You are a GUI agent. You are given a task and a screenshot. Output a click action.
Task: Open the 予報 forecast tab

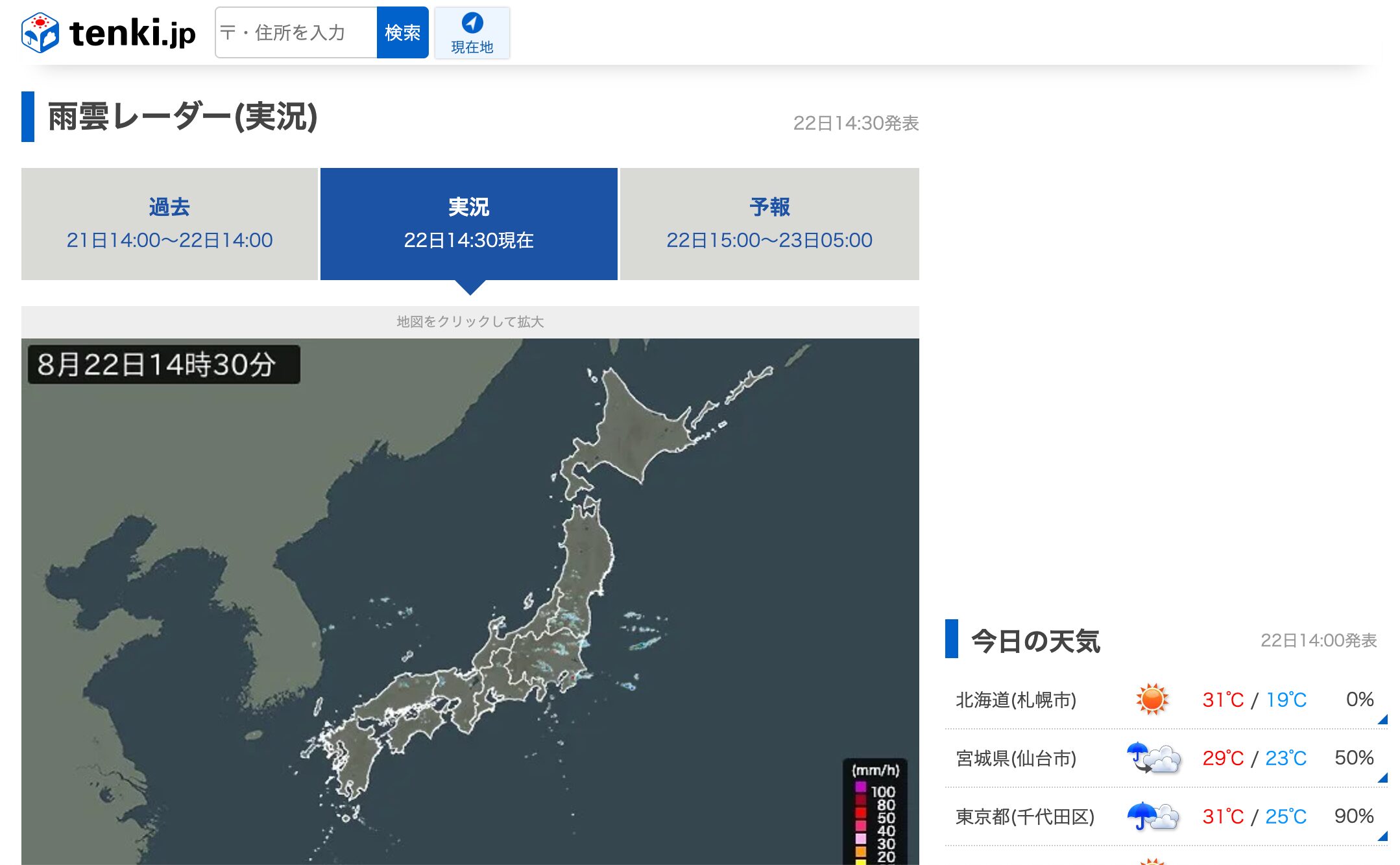pyautogui.click(x=769, y=224)
